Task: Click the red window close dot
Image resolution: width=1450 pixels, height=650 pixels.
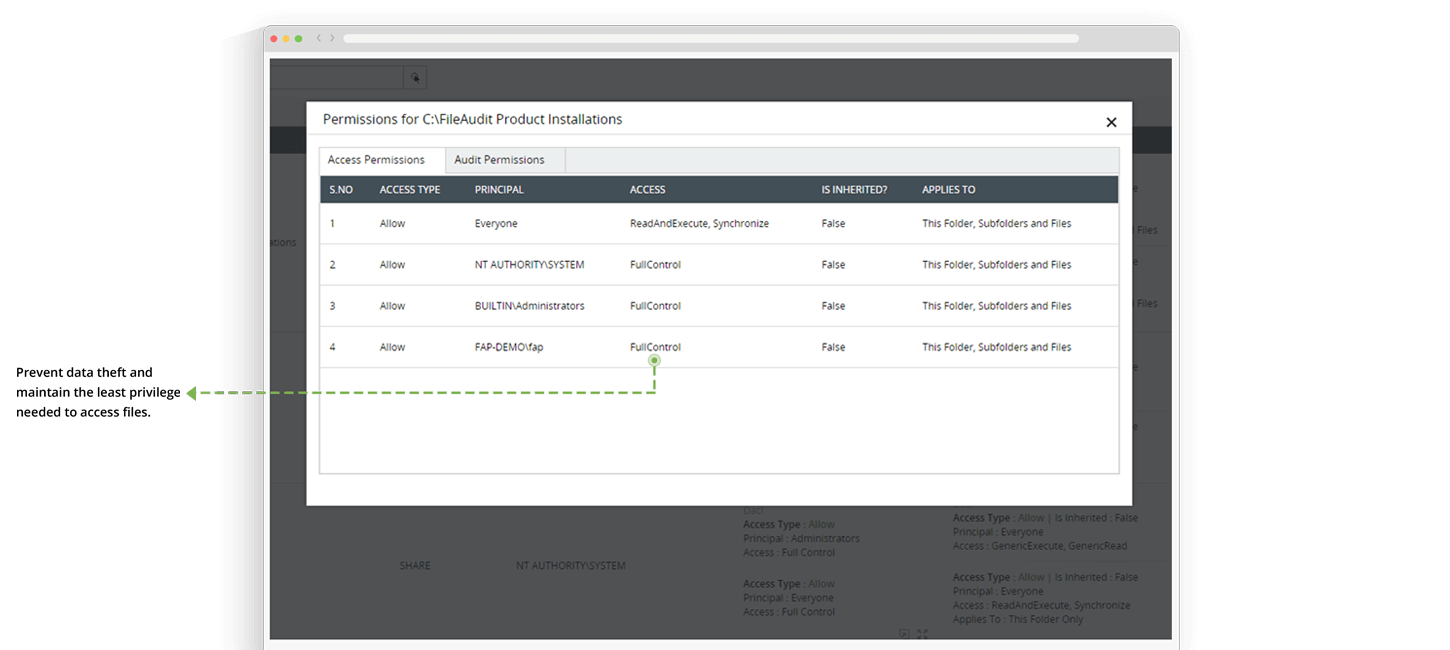Action: [274, 38]
